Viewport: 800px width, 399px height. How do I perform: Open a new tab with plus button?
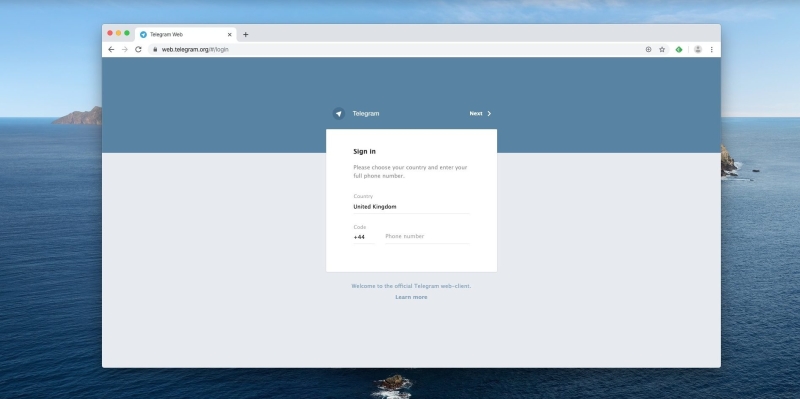pos(245,35)
